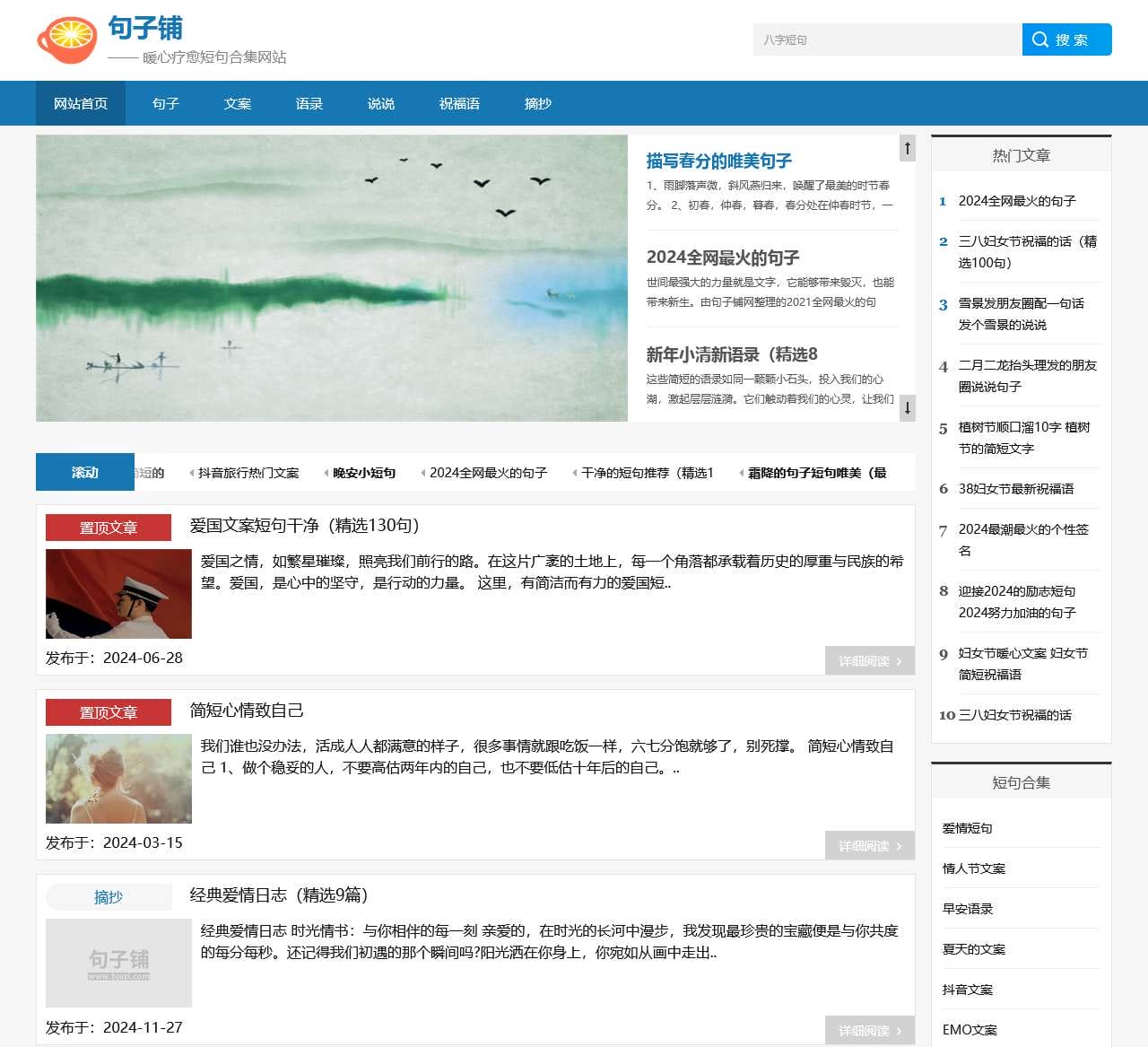Click the 摘抄 category tag
The image size is (1148, 1047).
click(x=109, y=897)
